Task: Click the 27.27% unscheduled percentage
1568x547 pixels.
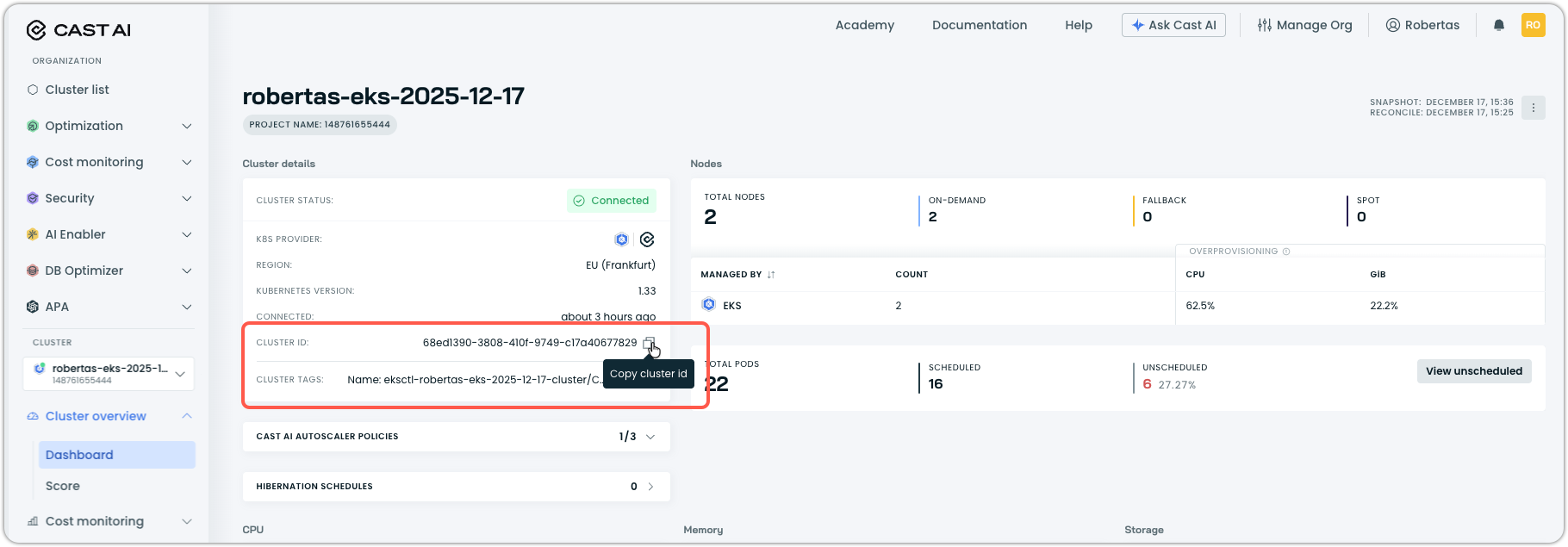Action: coord(1177,385)
